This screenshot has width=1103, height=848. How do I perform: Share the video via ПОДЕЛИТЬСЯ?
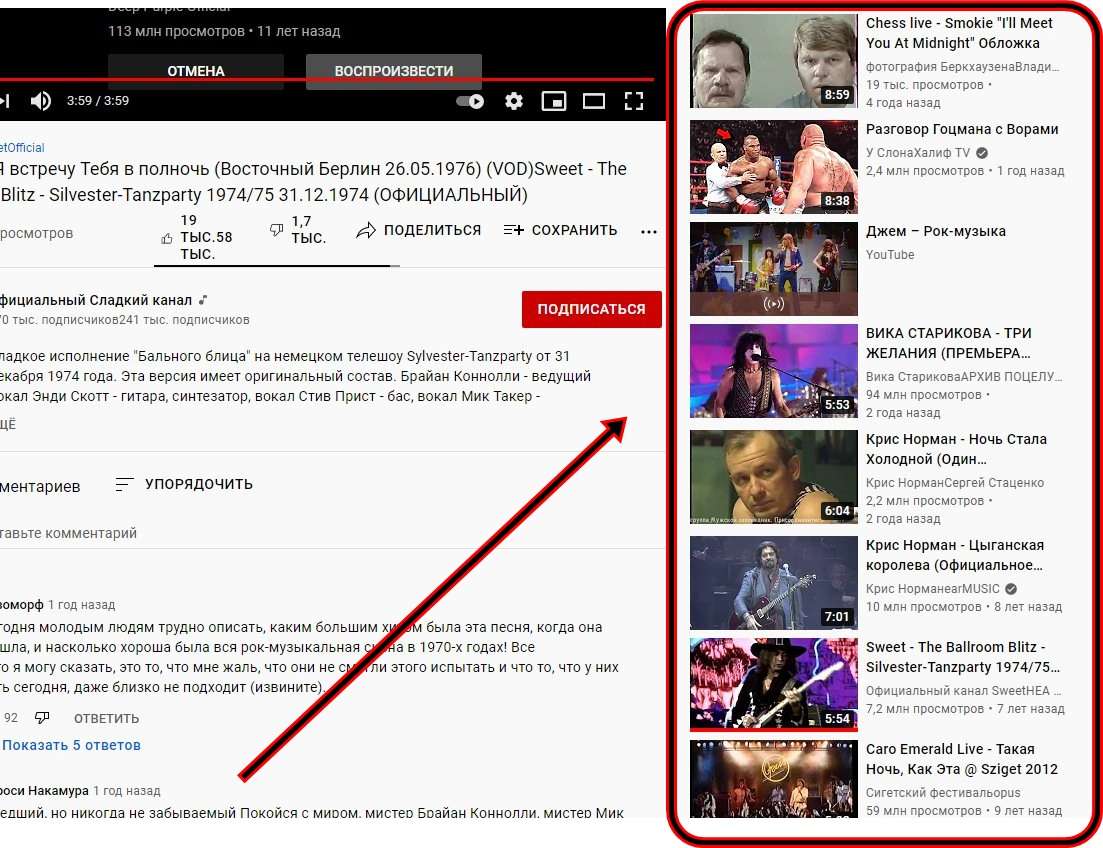[x=419, y=230]
